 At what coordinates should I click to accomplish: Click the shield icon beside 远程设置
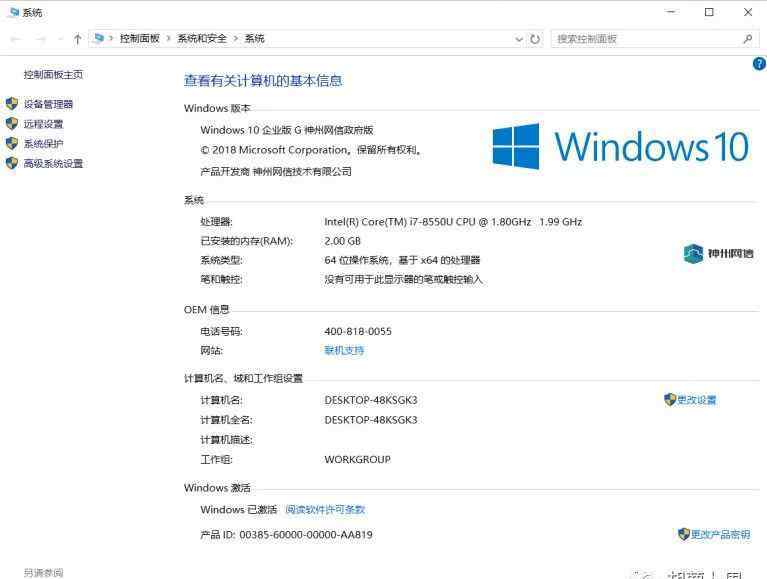click(12, 124)
